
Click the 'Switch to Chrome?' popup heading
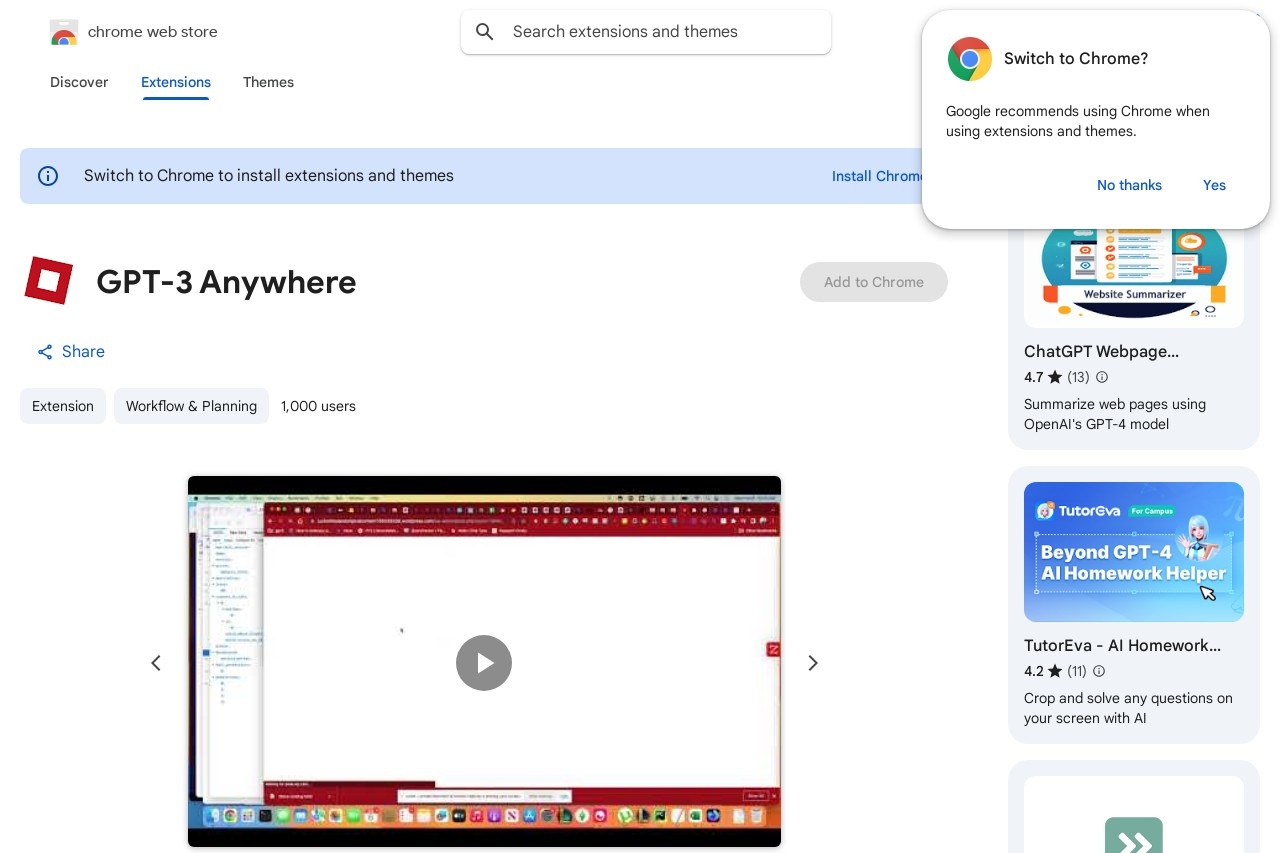1076,59
